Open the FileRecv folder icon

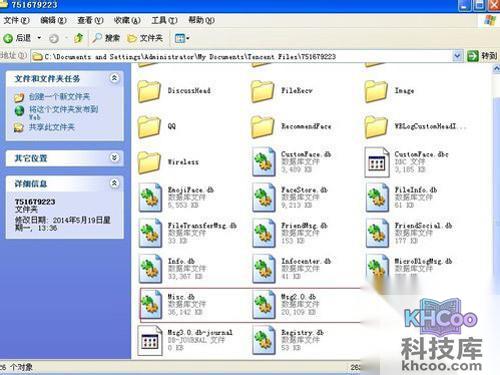(263, 91)
